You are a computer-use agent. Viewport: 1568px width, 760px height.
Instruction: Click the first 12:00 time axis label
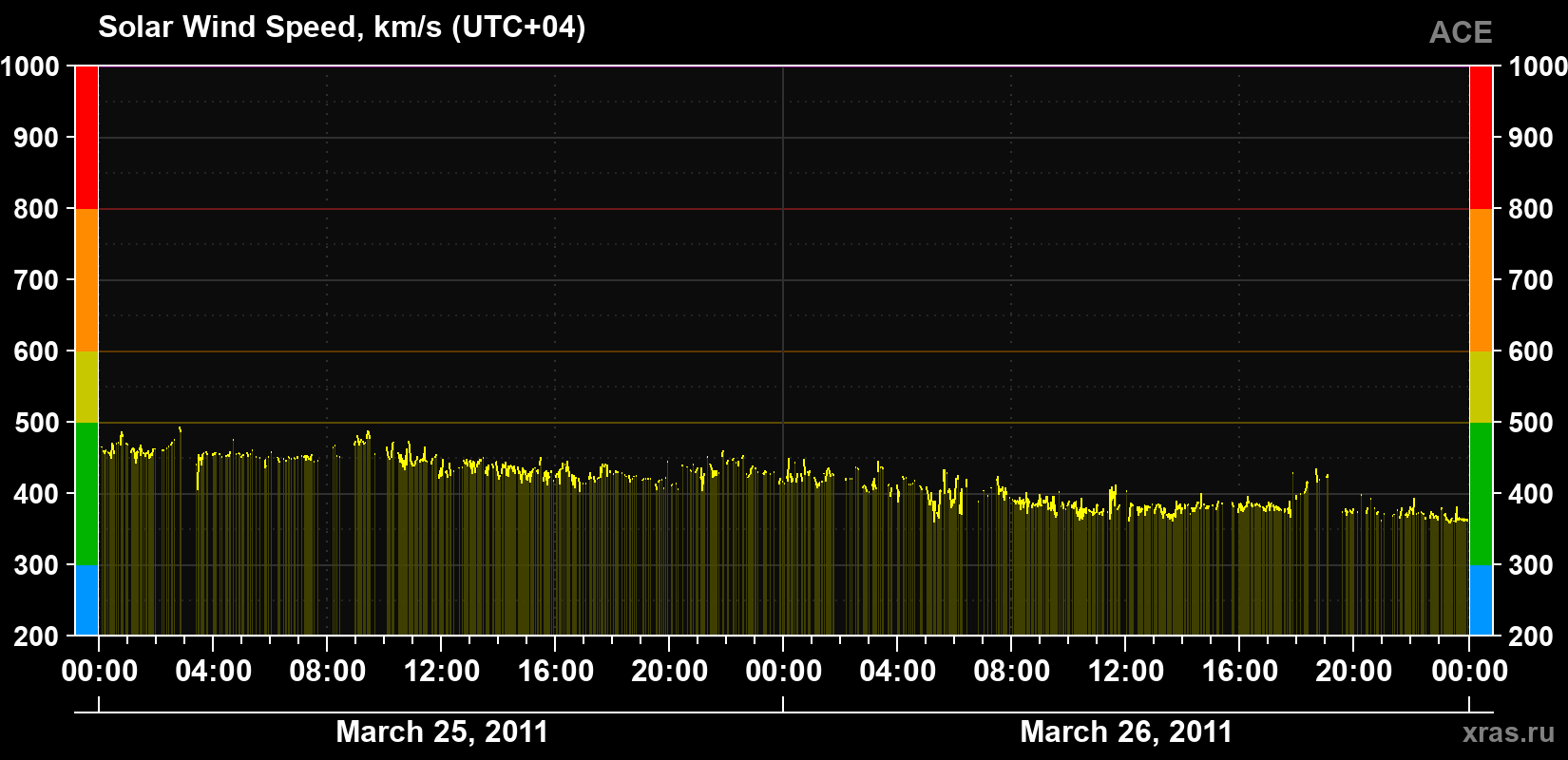click(x=442, y=671)
